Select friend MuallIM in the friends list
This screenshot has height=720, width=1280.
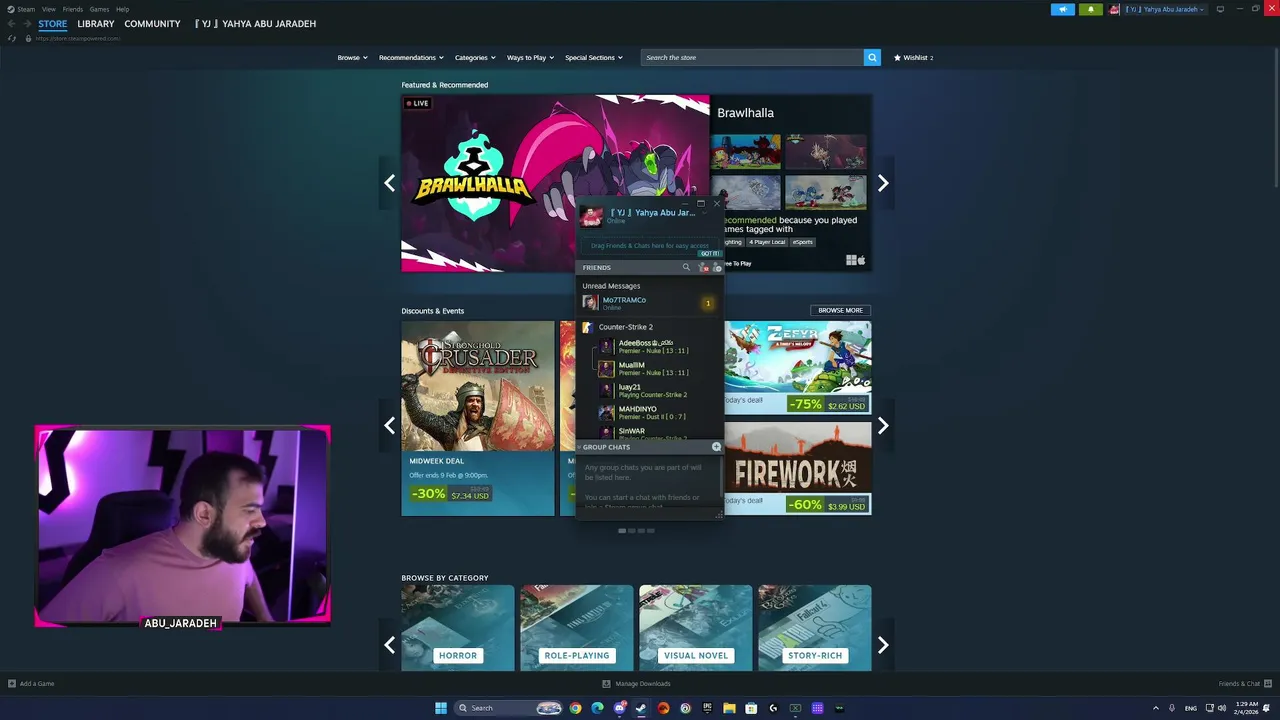[648, 368]
